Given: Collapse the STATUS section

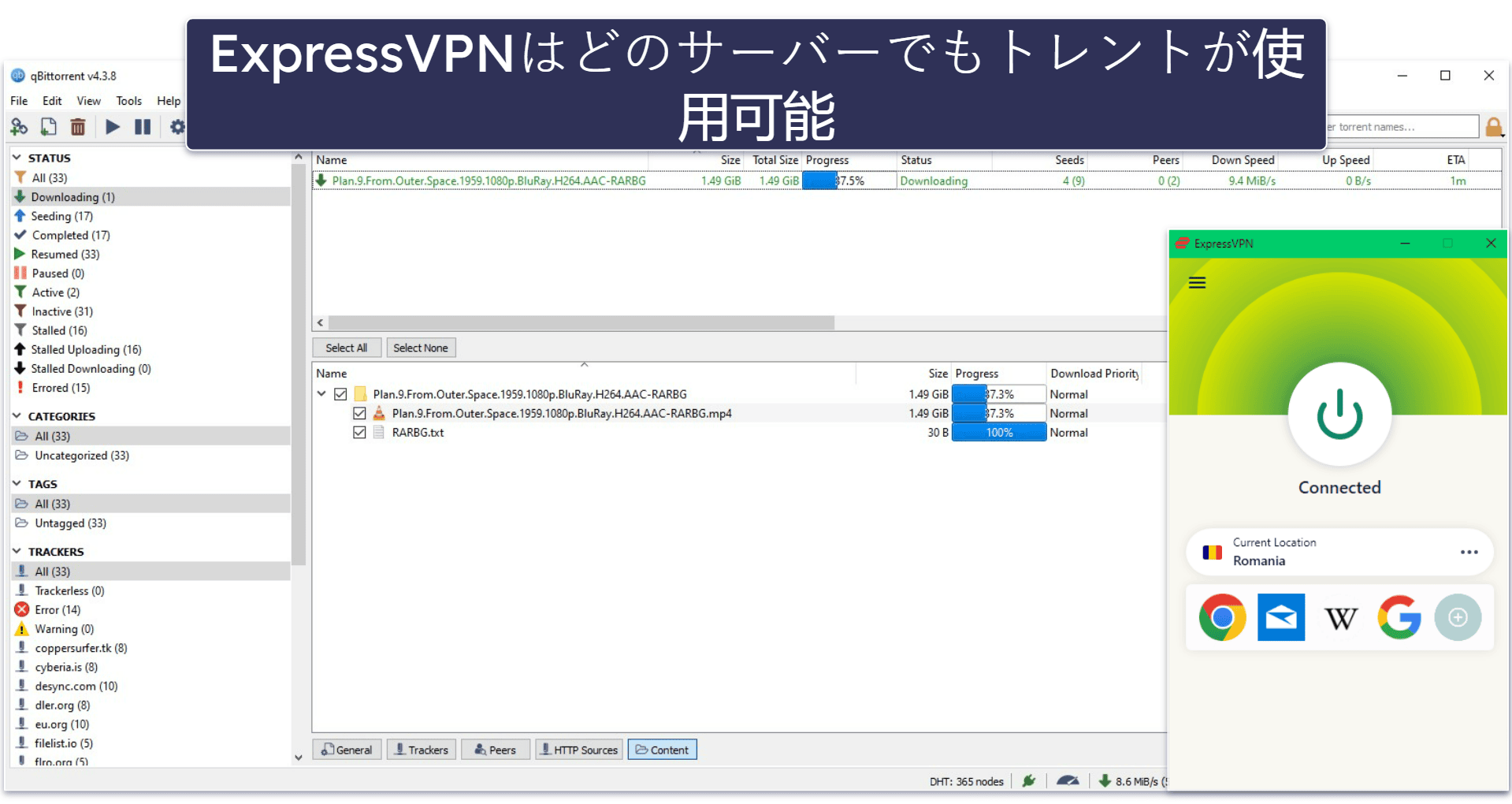Looking at the screenshot, I should click(17, 158).
